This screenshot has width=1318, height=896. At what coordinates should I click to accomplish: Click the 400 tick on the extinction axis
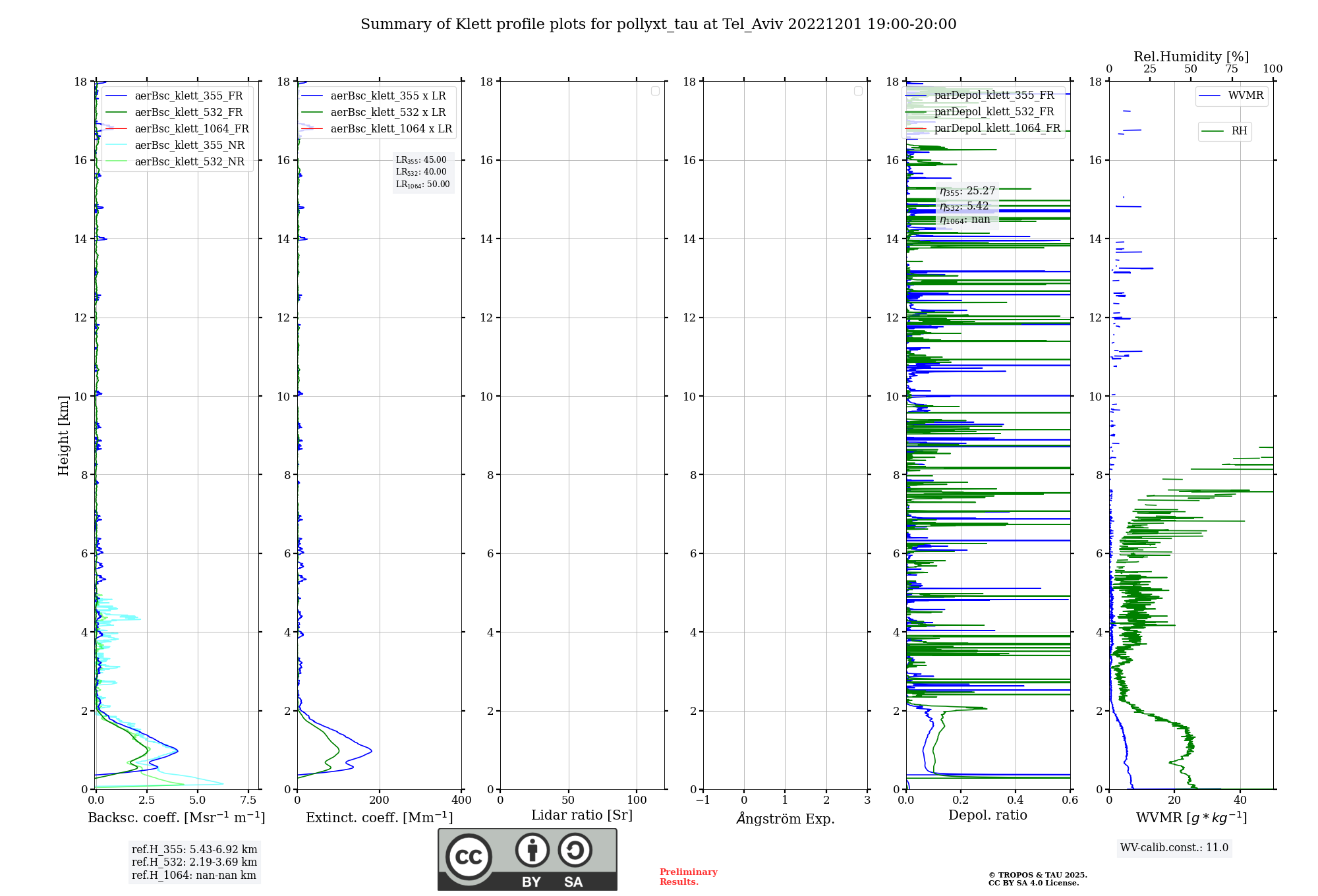[462, 800]
